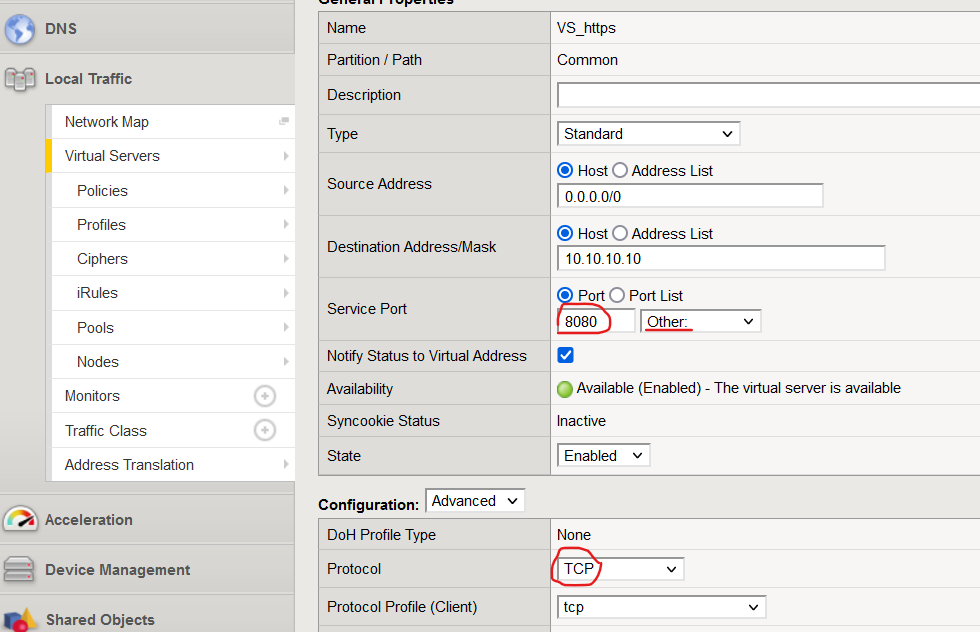Open the Pools menu item
Image resolution: width=980 pixels, height=632 pixels.
95,328
